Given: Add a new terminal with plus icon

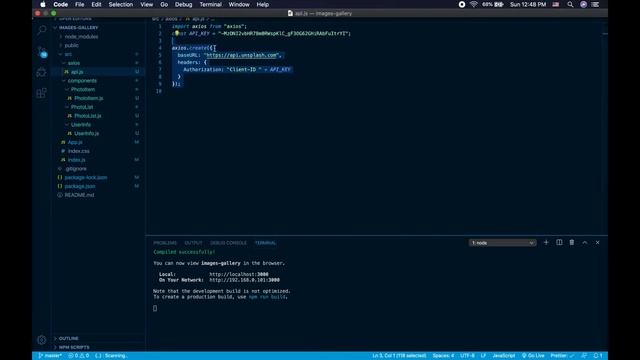Looking at the screenshot, I should [546, 242].
